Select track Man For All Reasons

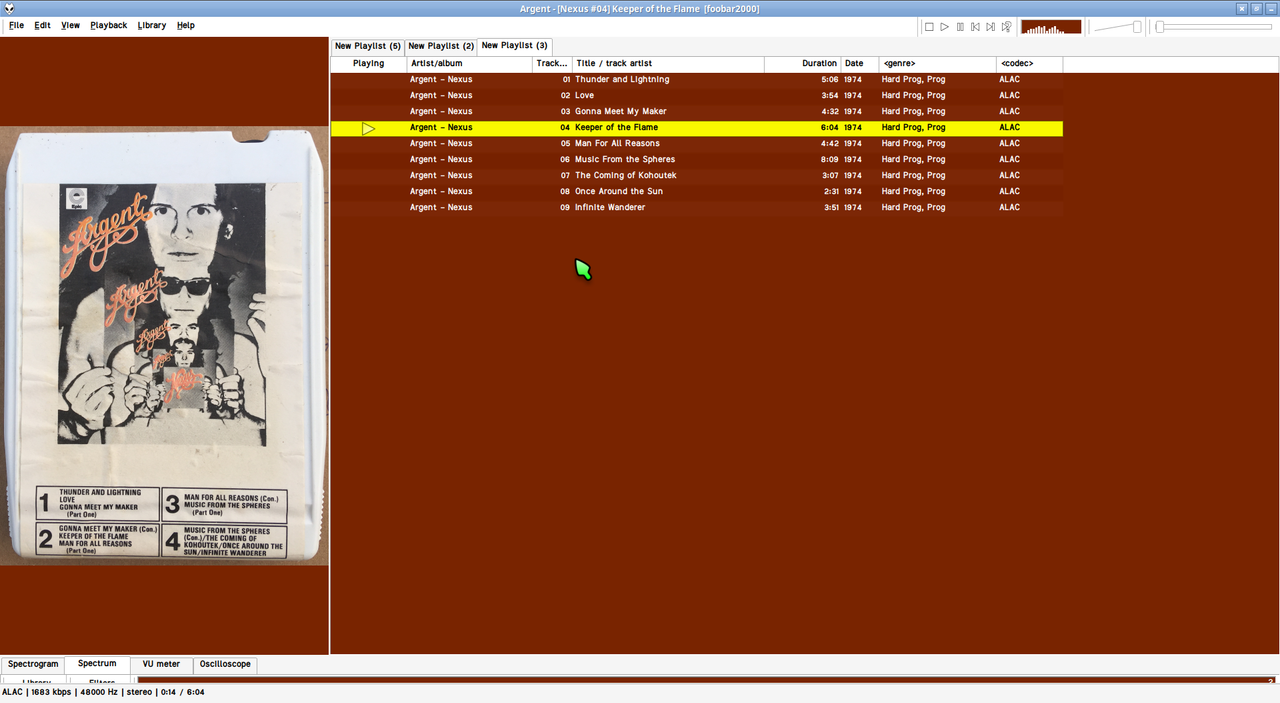click(617, 144)
